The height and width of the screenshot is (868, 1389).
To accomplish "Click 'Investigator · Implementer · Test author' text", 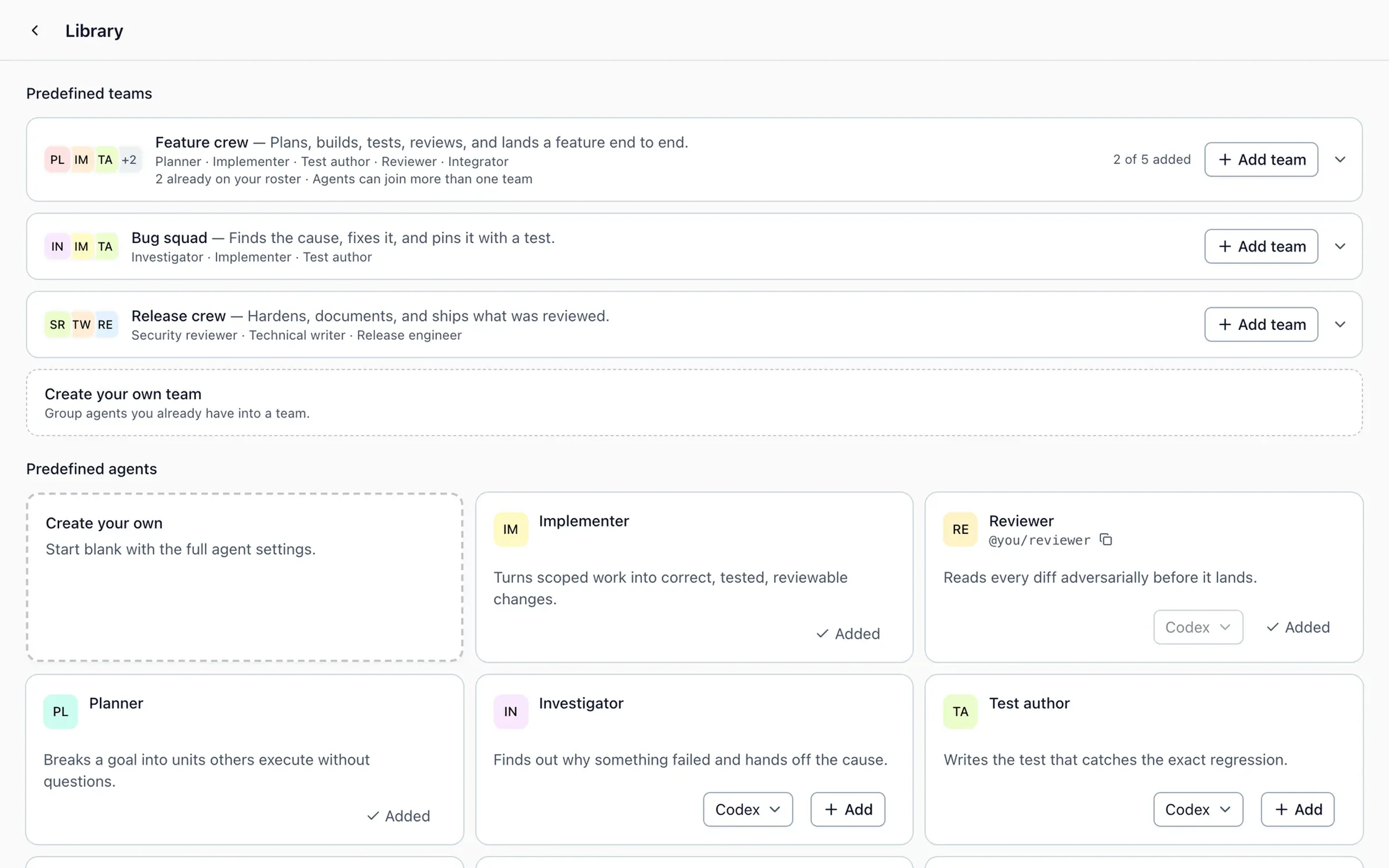I will coord(251,258).
